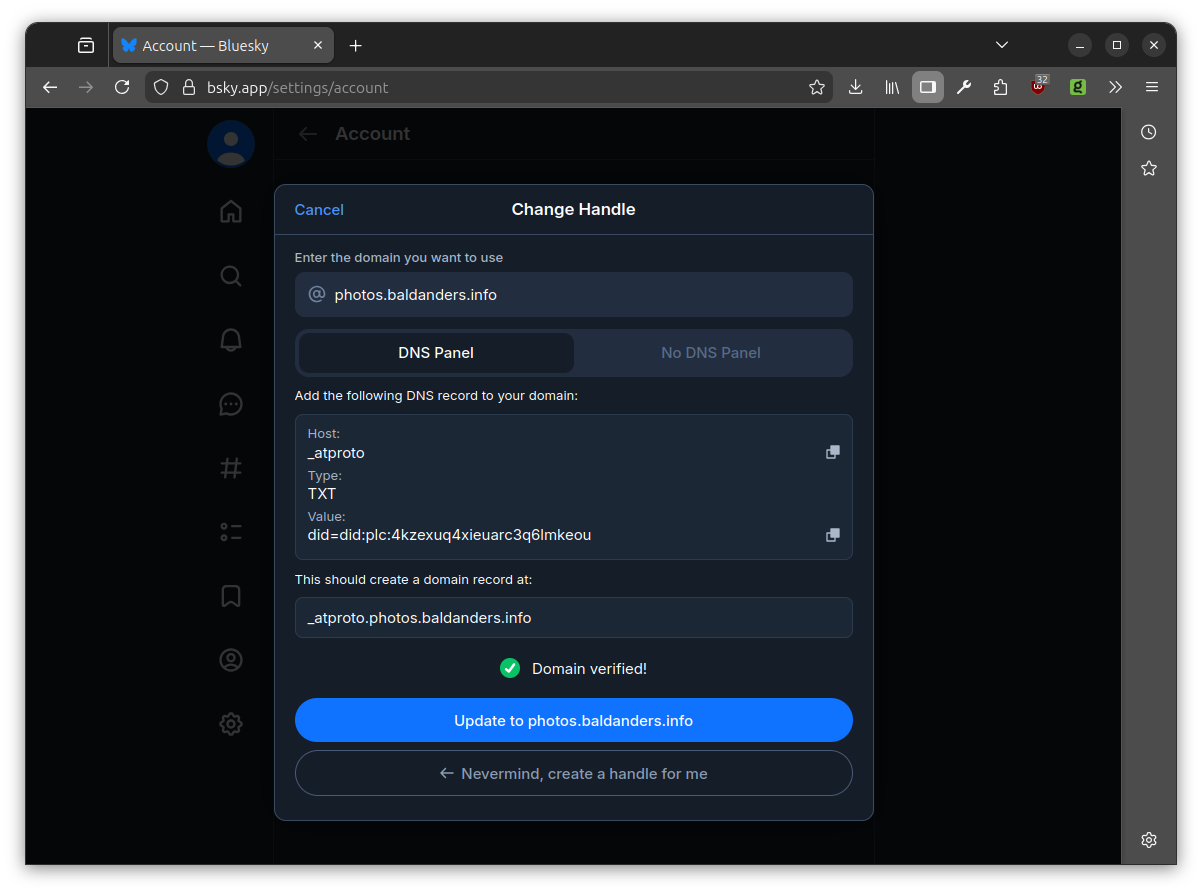Open Search via magnifier sidebar icon
The height and width of the screenshot is (893, 1202).
(231, 276)
